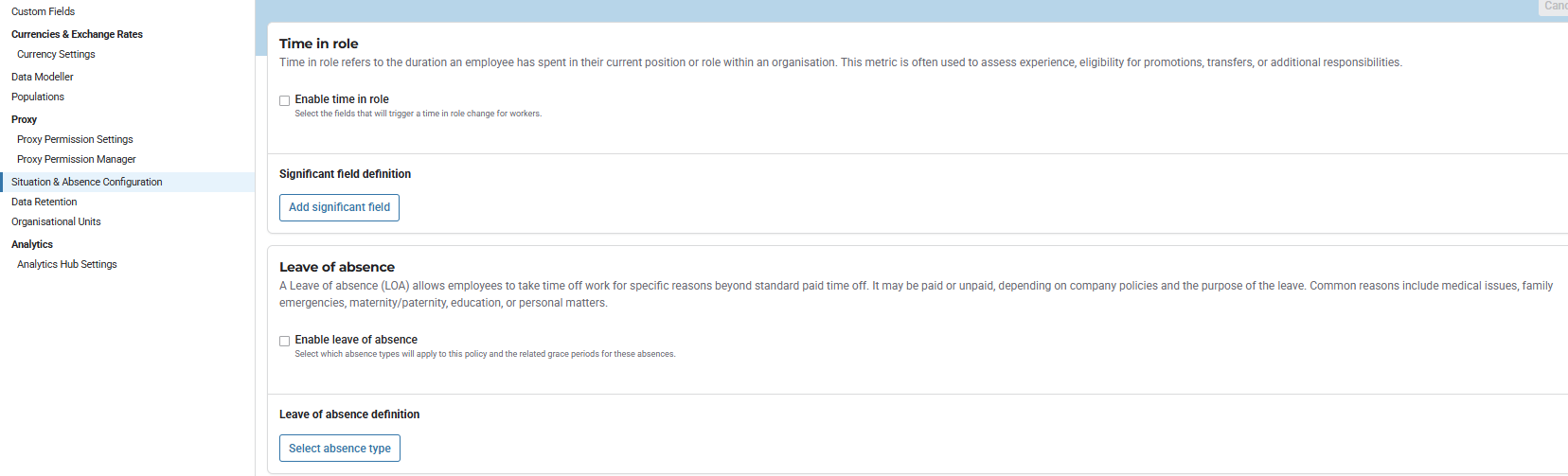Go to Organisational Units
This screenshot has height=476, width=1568.
coord(56,221)
